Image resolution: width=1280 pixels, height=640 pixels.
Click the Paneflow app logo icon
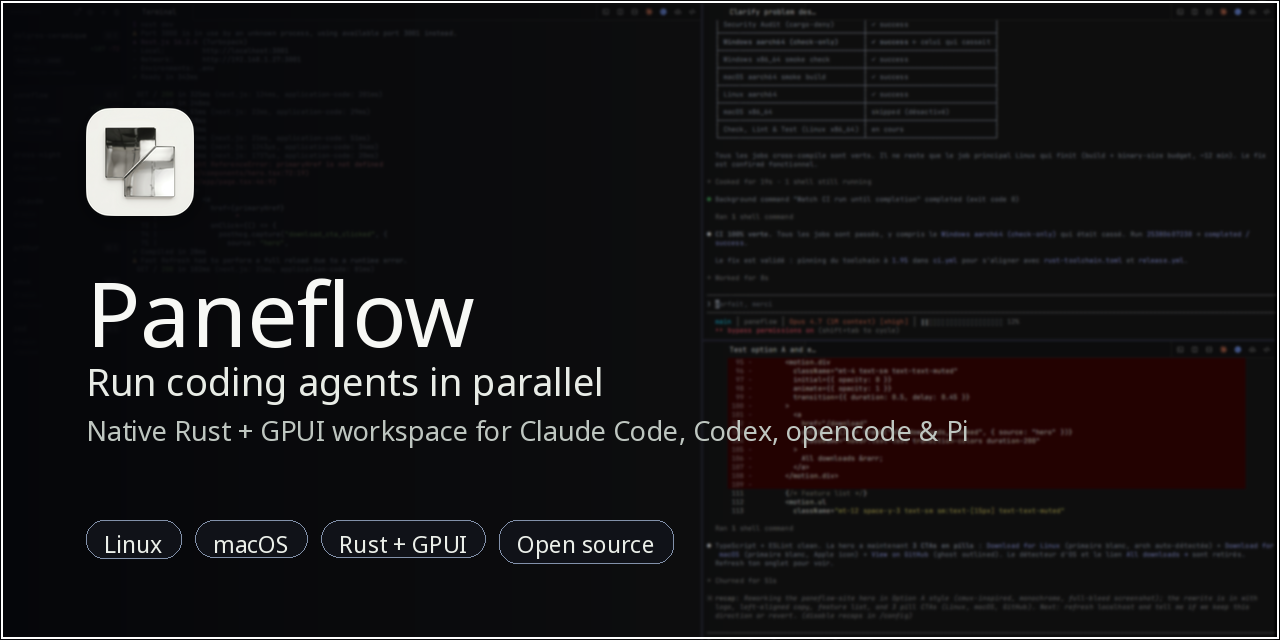(x=140, y=162)
